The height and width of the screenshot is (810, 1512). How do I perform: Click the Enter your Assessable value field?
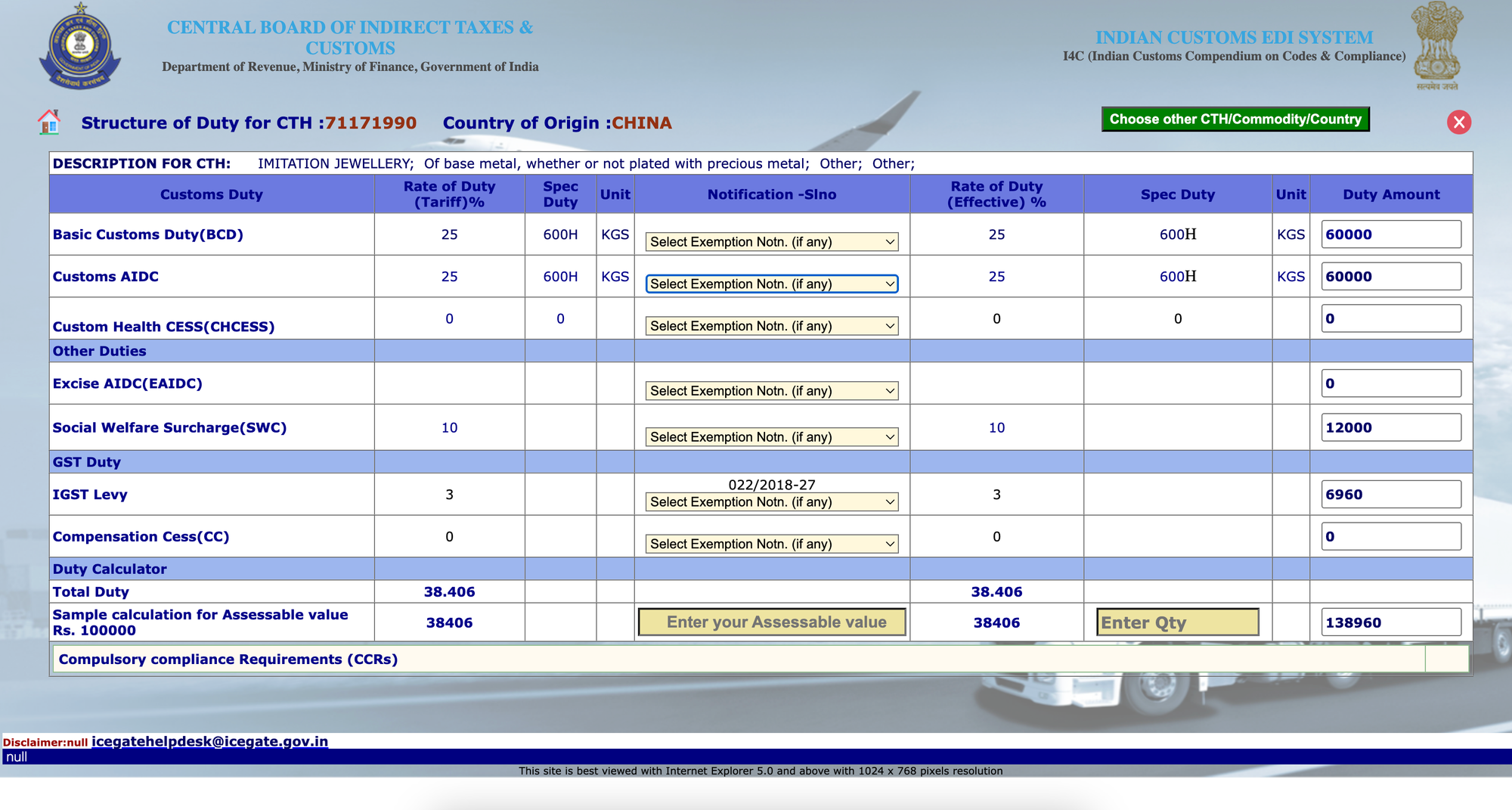(772, 622)
